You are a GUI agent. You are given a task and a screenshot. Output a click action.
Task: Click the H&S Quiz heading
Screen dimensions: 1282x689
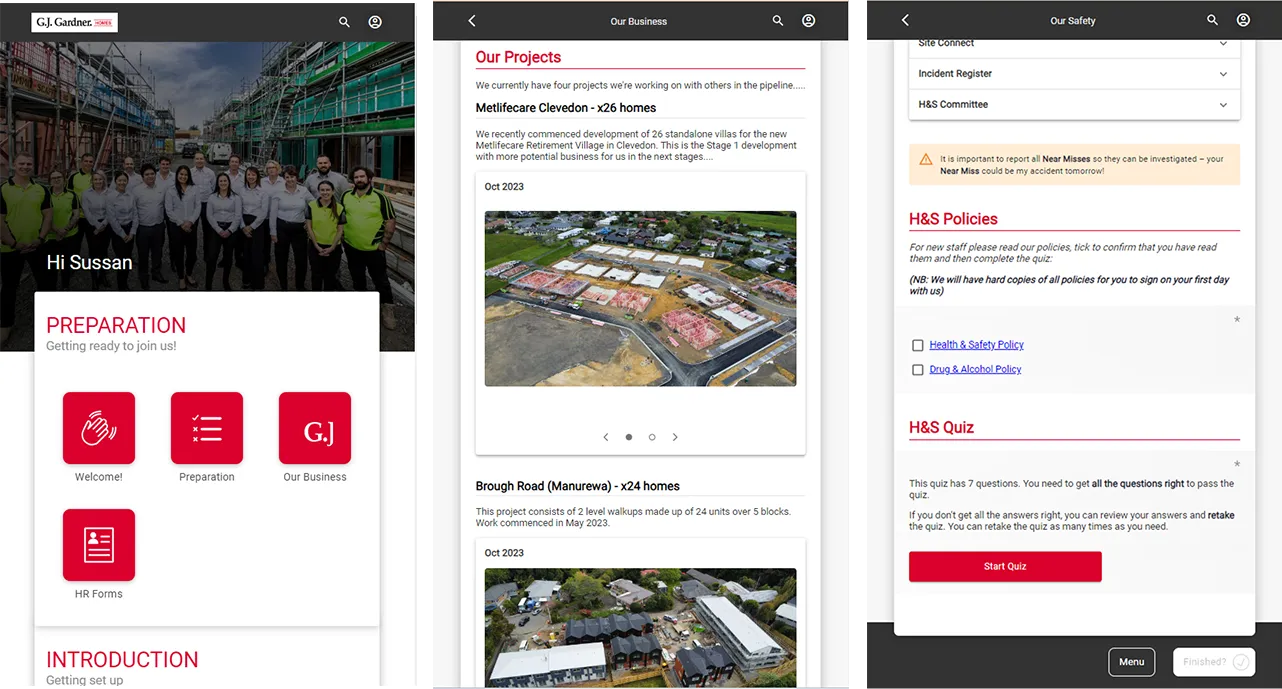tap(941, 427)
